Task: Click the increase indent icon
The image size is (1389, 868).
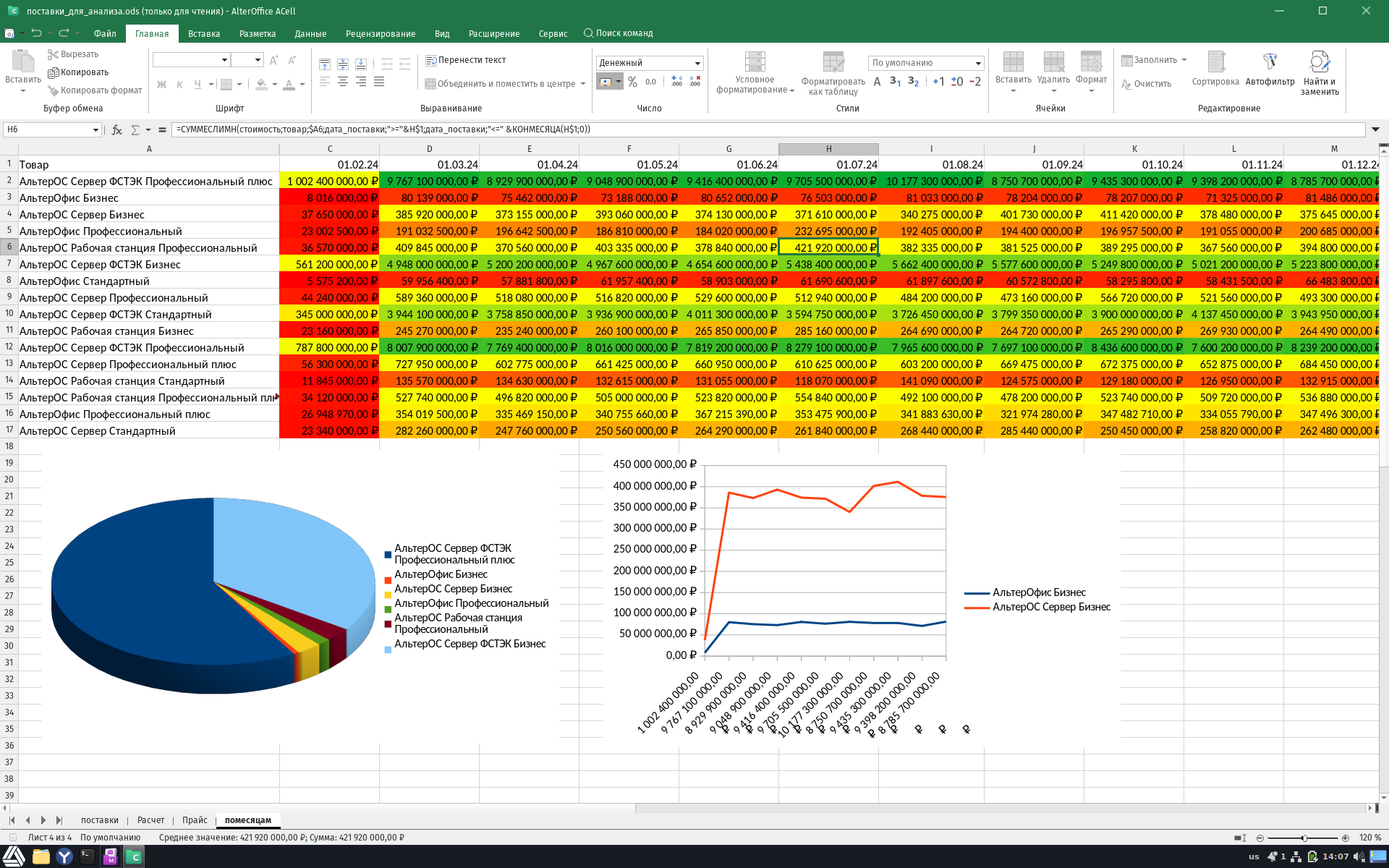Action: [x=387, y=64]
